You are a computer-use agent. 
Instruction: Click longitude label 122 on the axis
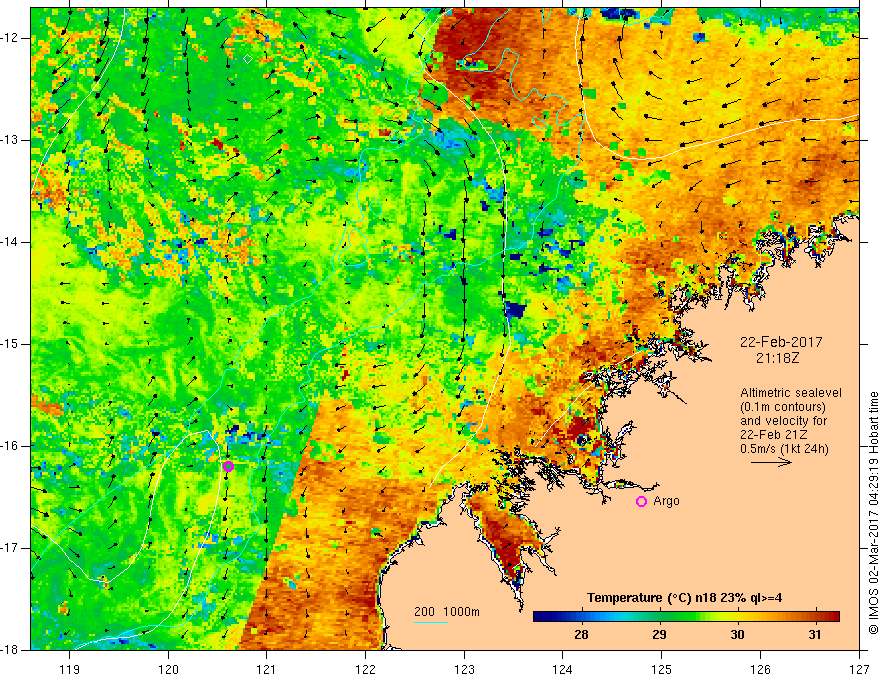[x=365, y=670]
